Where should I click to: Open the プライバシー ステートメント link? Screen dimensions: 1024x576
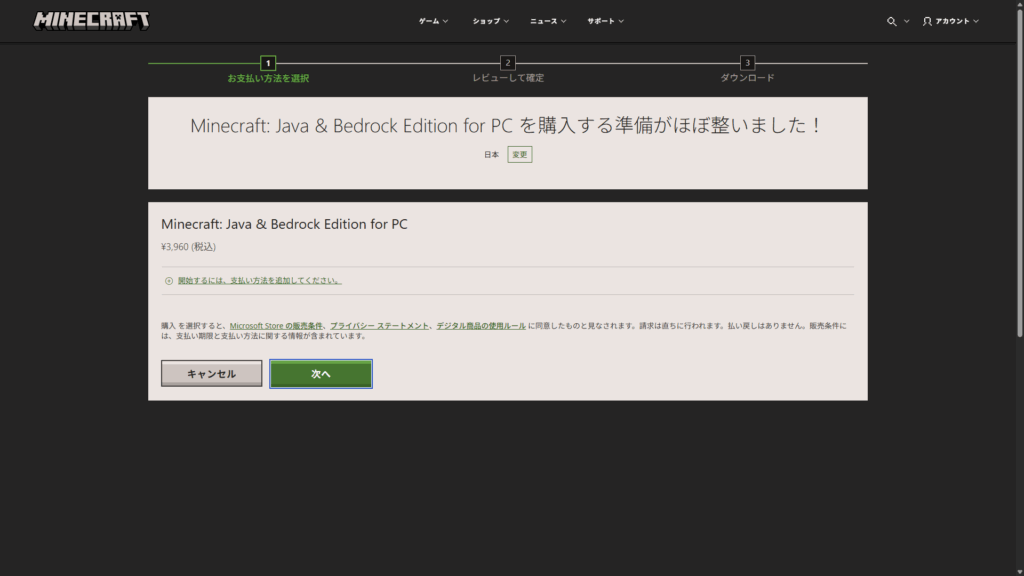(379, 326)
